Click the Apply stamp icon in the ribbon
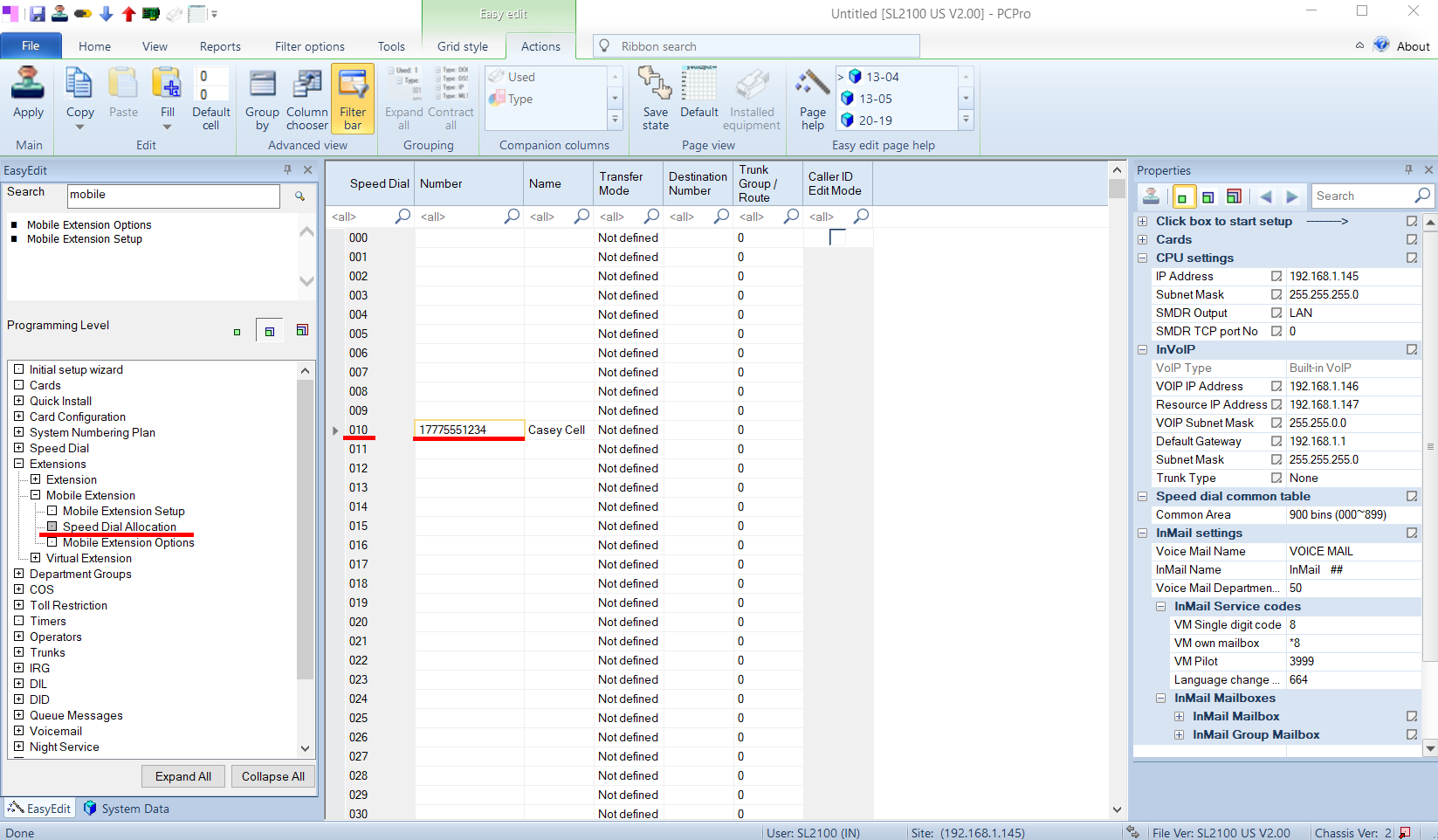This screenshot has height=840, width=1438. (x=28, y=85)
